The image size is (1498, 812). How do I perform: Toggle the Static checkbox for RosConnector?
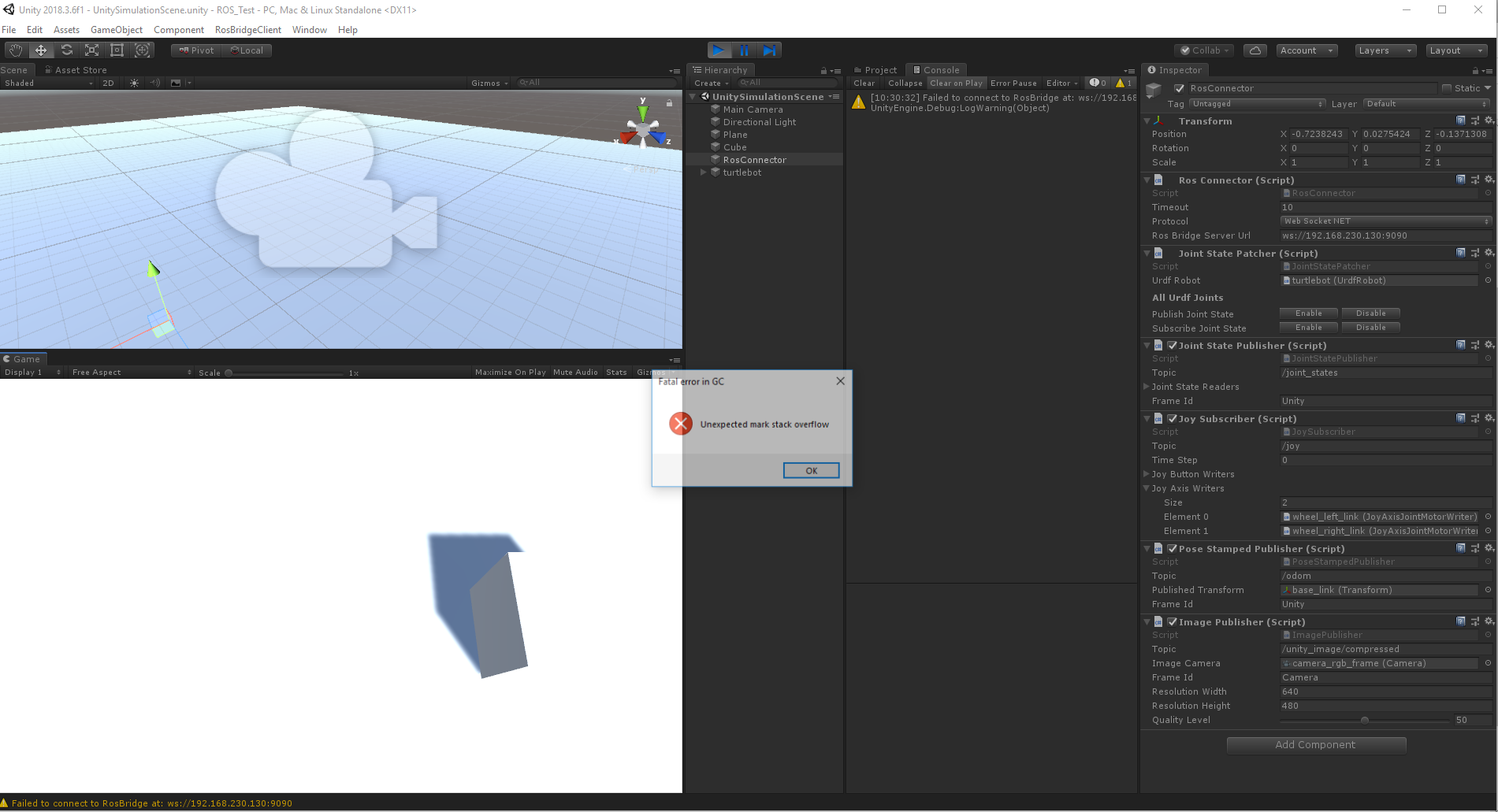point(1447,87)
